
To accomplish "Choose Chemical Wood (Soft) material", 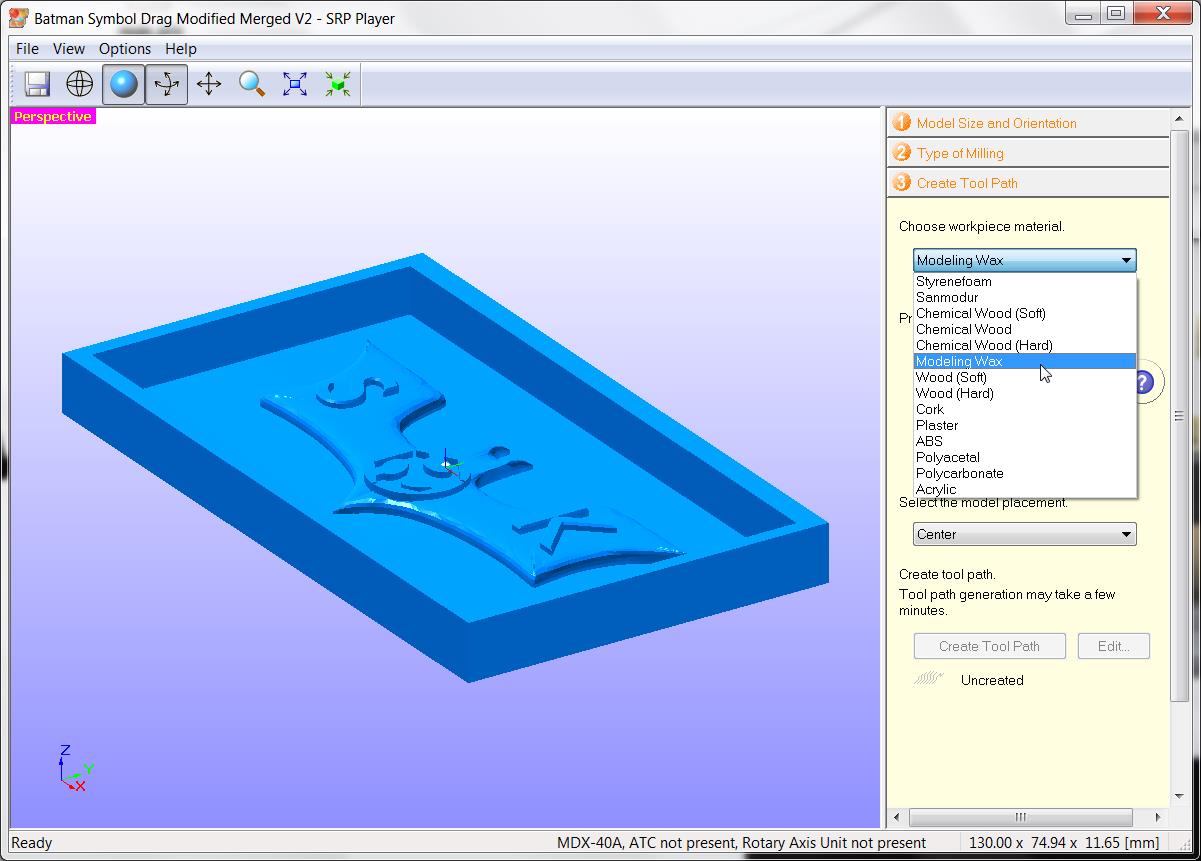I will tap(1025, 313).
